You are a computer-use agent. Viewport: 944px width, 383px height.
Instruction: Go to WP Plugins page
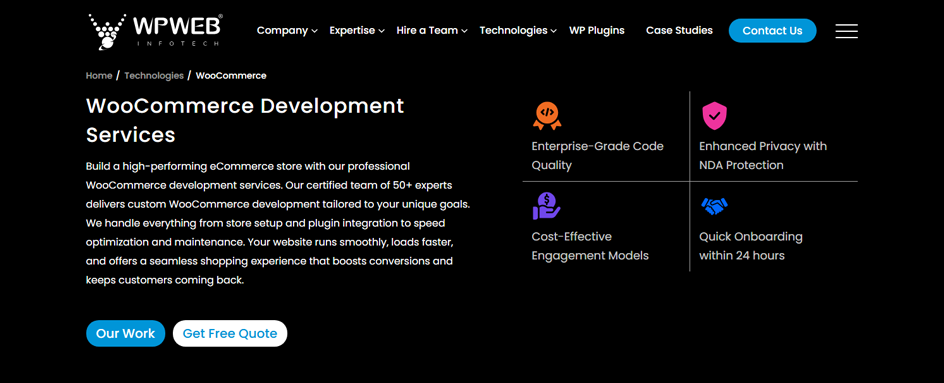tap(597, 31)
